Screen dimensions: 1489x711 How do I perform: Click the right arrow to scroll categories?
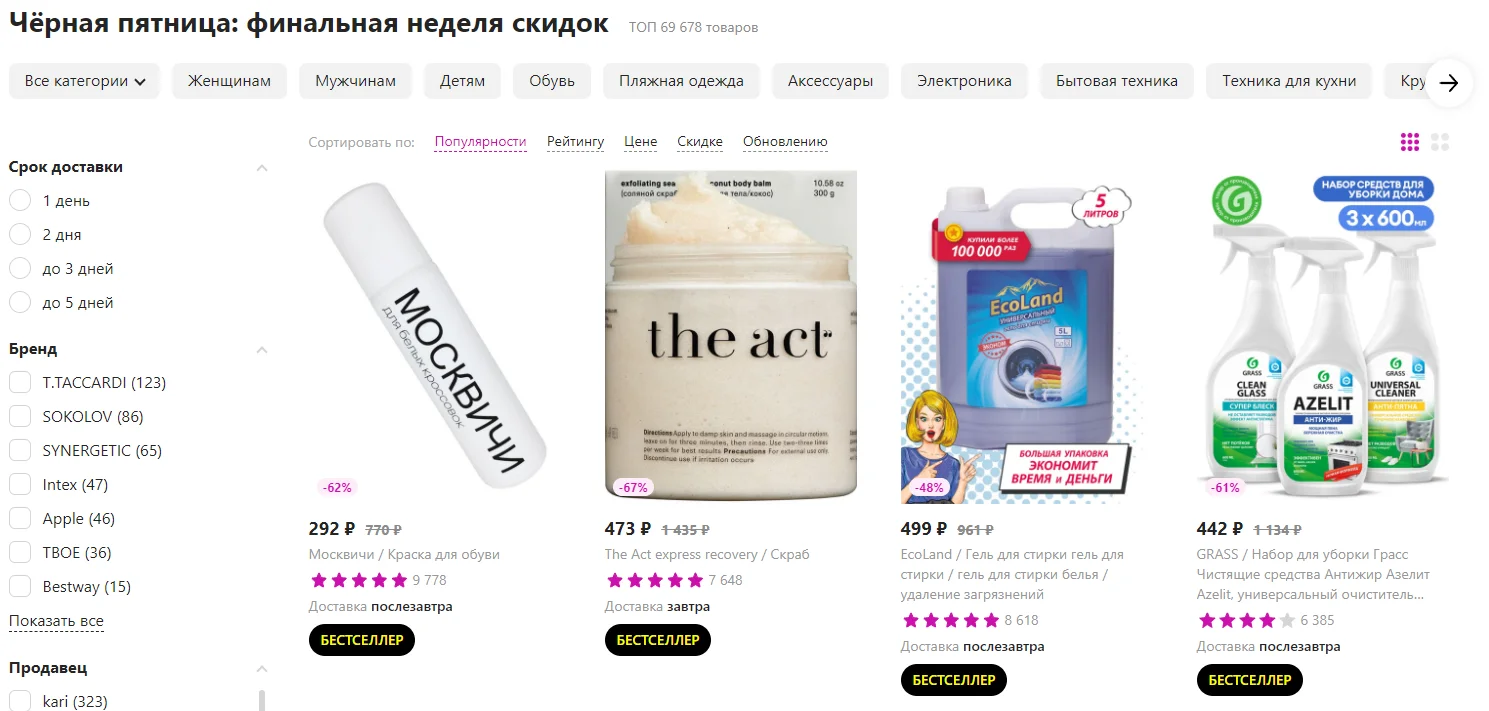(x=1449, y=82)
